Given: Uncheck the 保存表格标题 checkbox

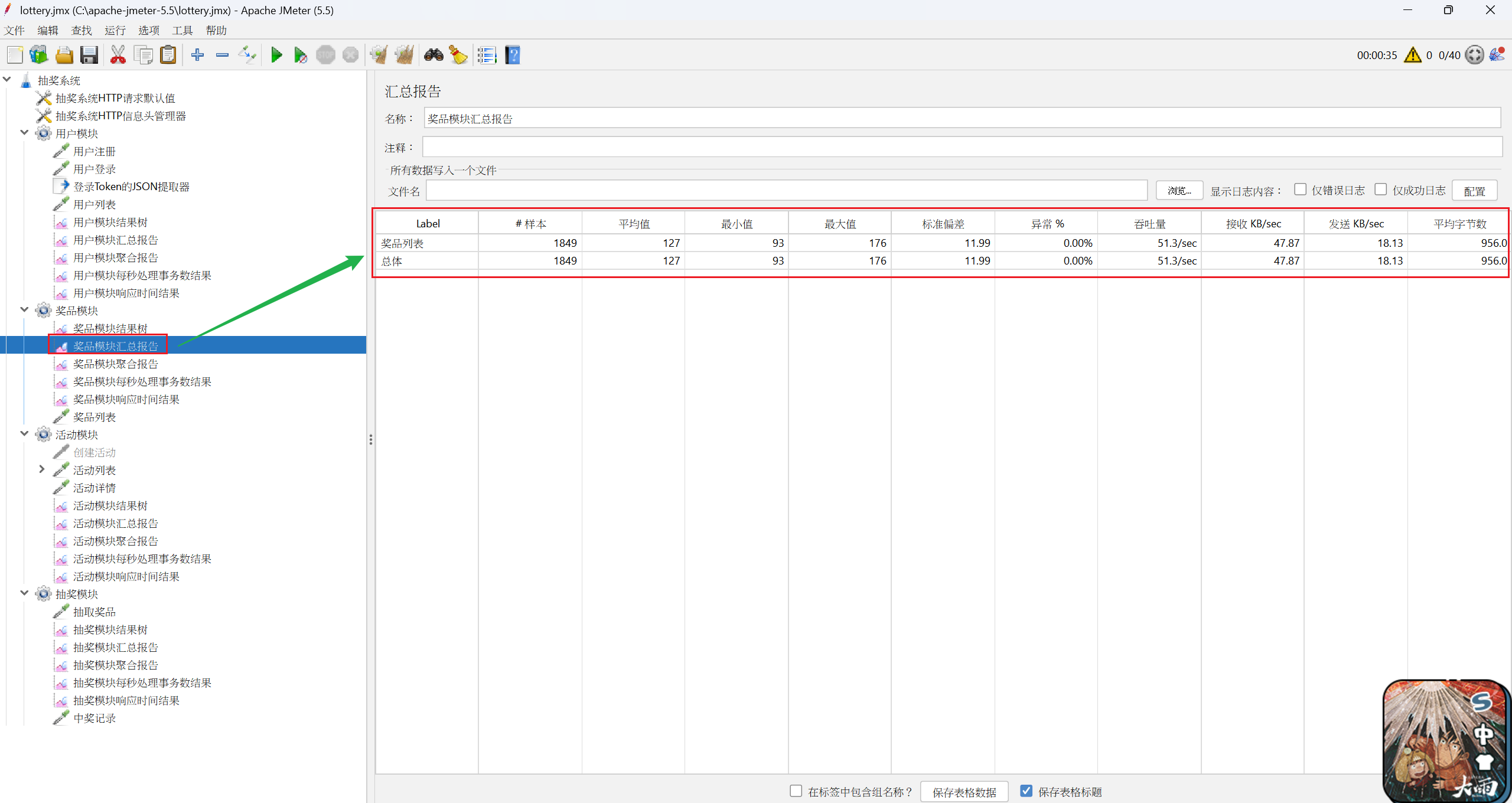Looking at the screenshot, I should click(1027, 791).
